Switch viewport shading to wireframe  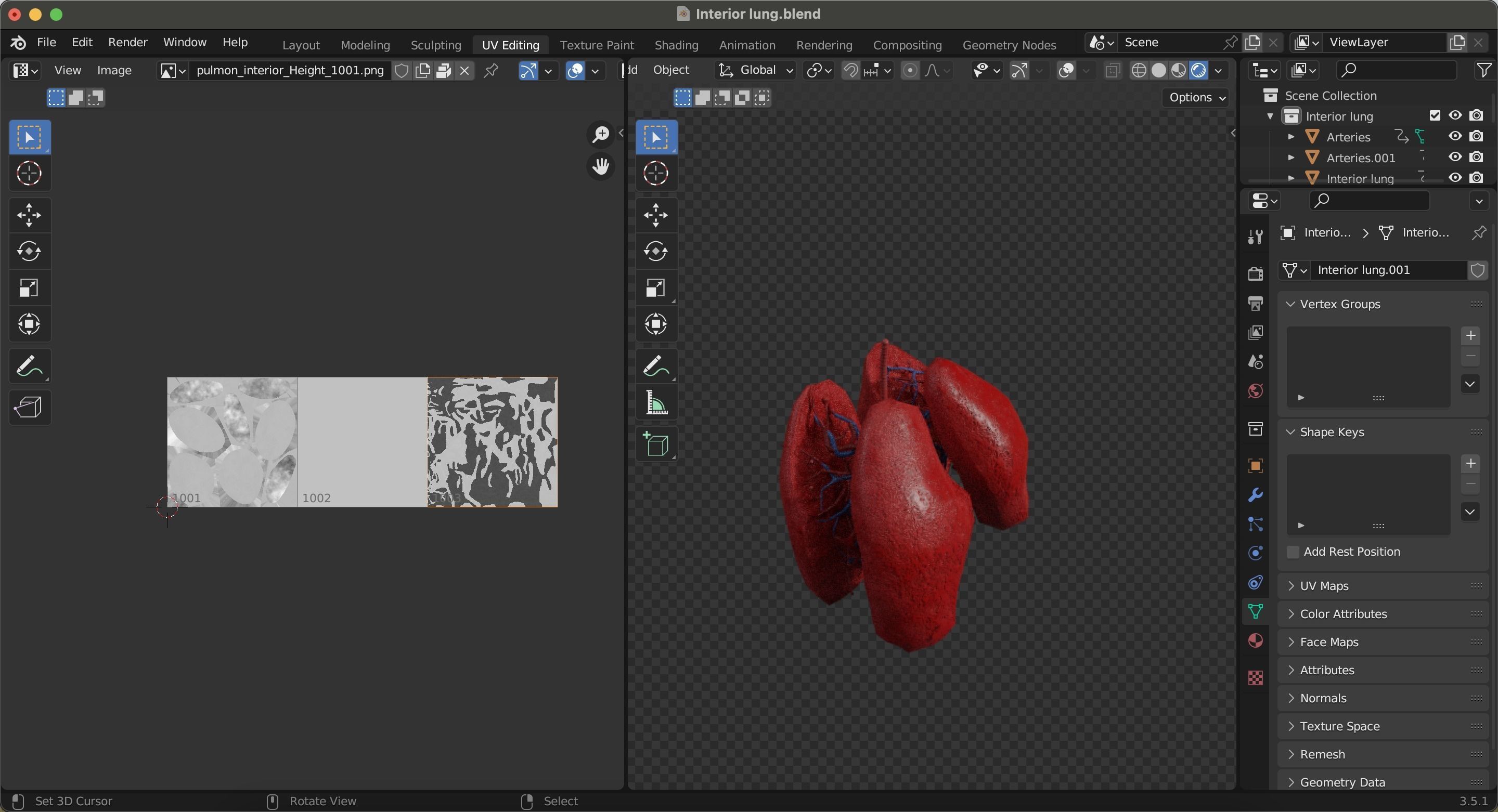click(x=1139, y=71)
